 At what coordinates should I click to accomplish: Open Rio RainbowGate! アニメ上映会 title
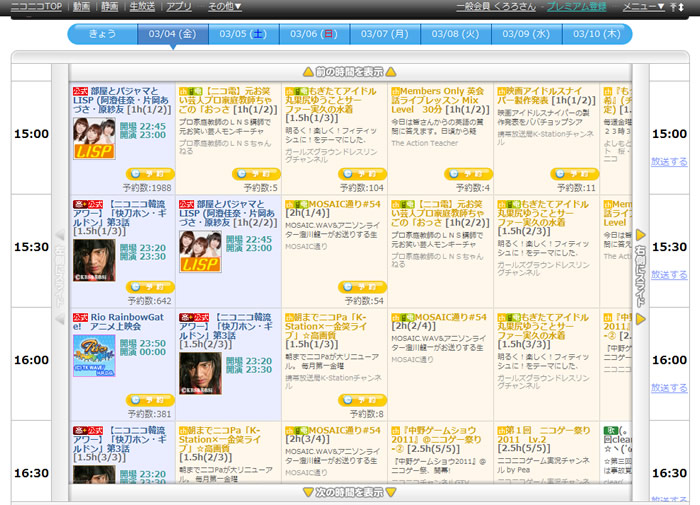pos(119,321)
